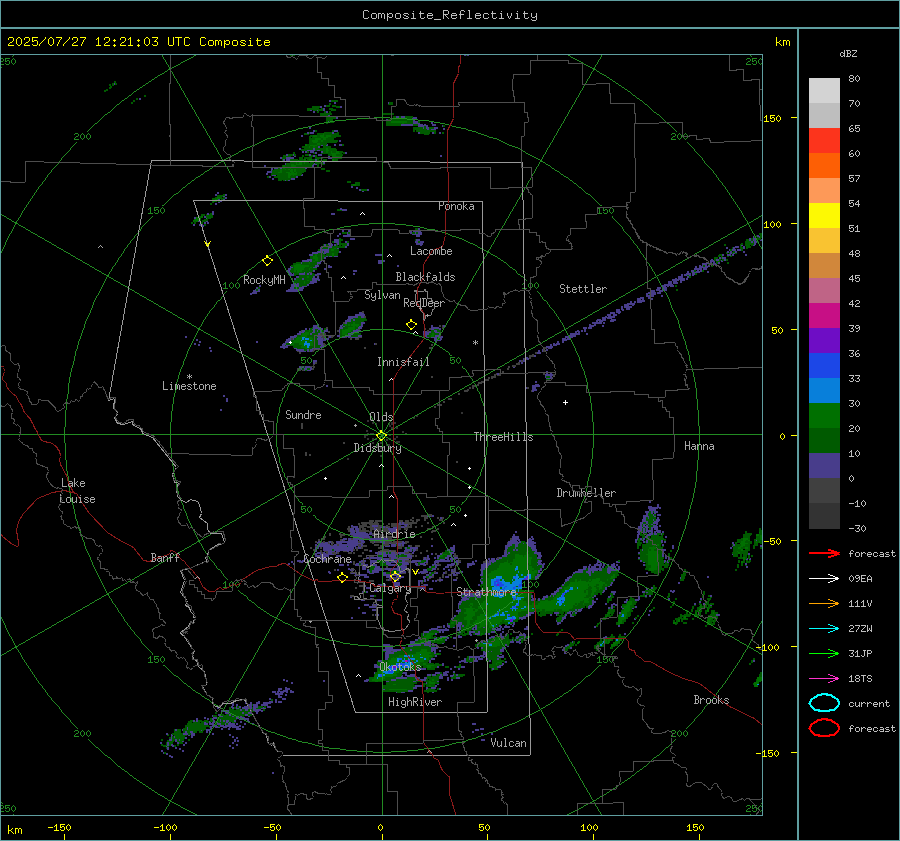900x841 pixels.
Task: Click the Vulcan city label
Action: pos(509,743)
